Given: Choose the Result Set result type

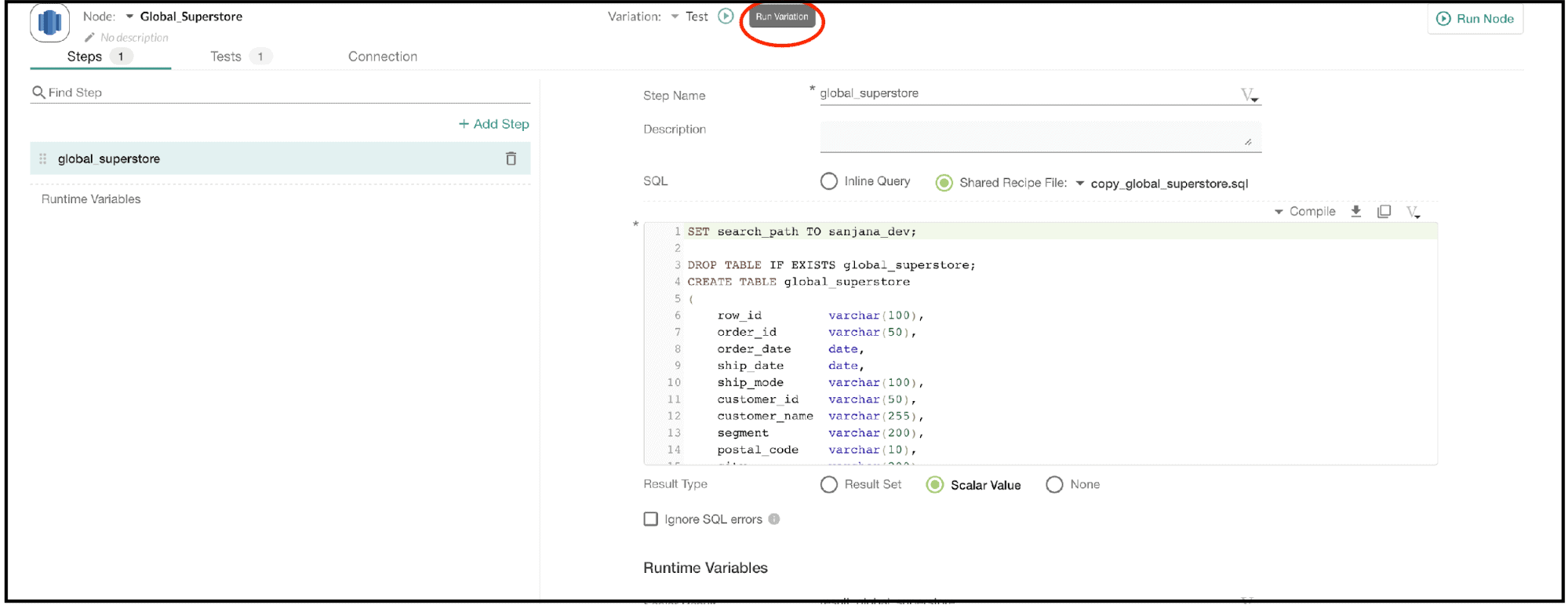Looking at the screenshot, I should click(x=828, y=485).
